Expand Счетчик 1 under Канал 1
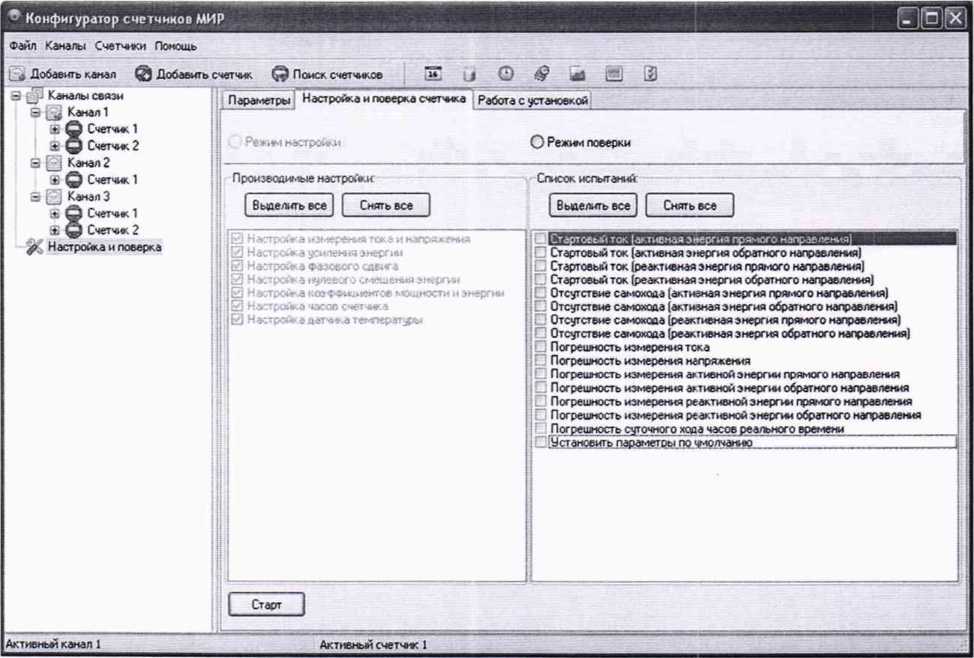Screen dimensions: 974x658 55,129
